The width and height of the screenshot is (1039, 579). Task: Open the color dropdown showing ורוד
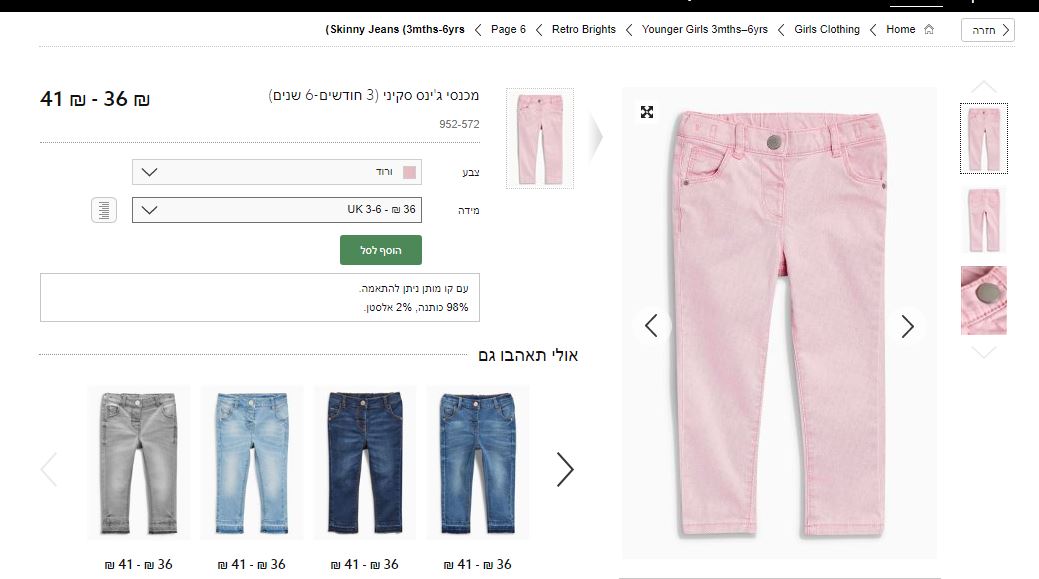[277, 172]
